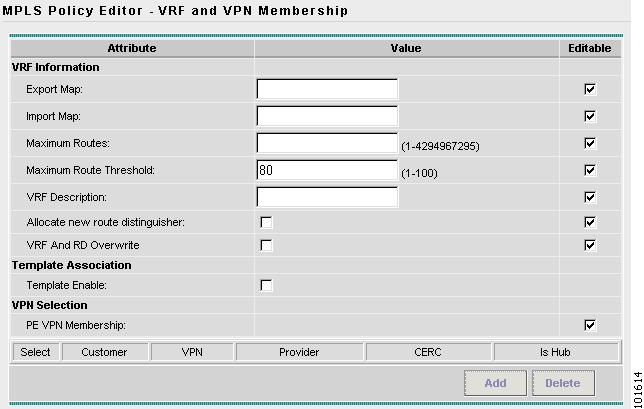Click the Customer column header
644x409 pixels.
(x=104, y=352)
